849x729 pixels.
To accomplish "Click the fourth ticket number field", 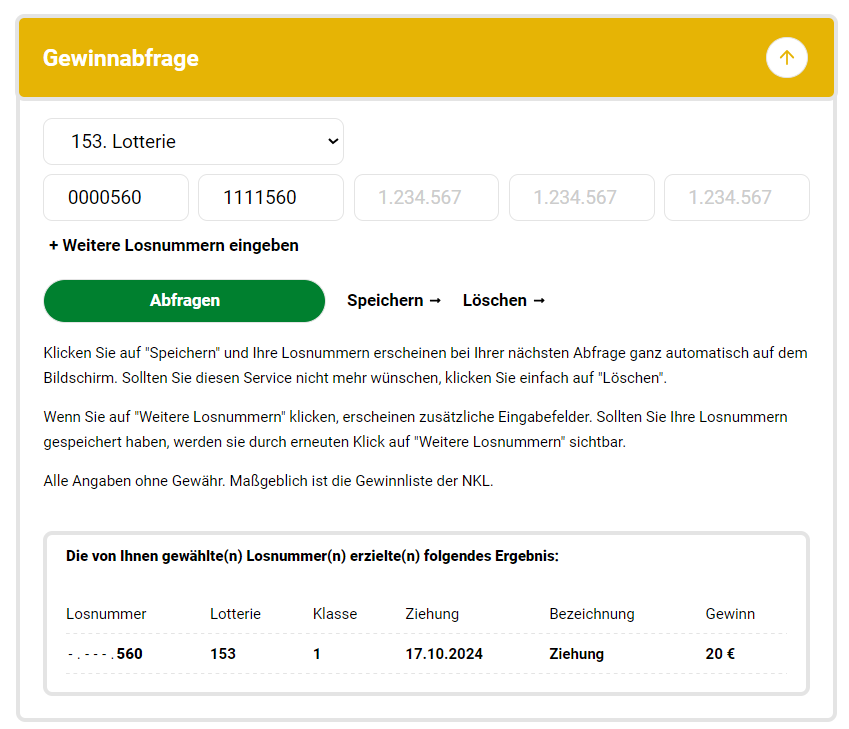I will 581,198.
